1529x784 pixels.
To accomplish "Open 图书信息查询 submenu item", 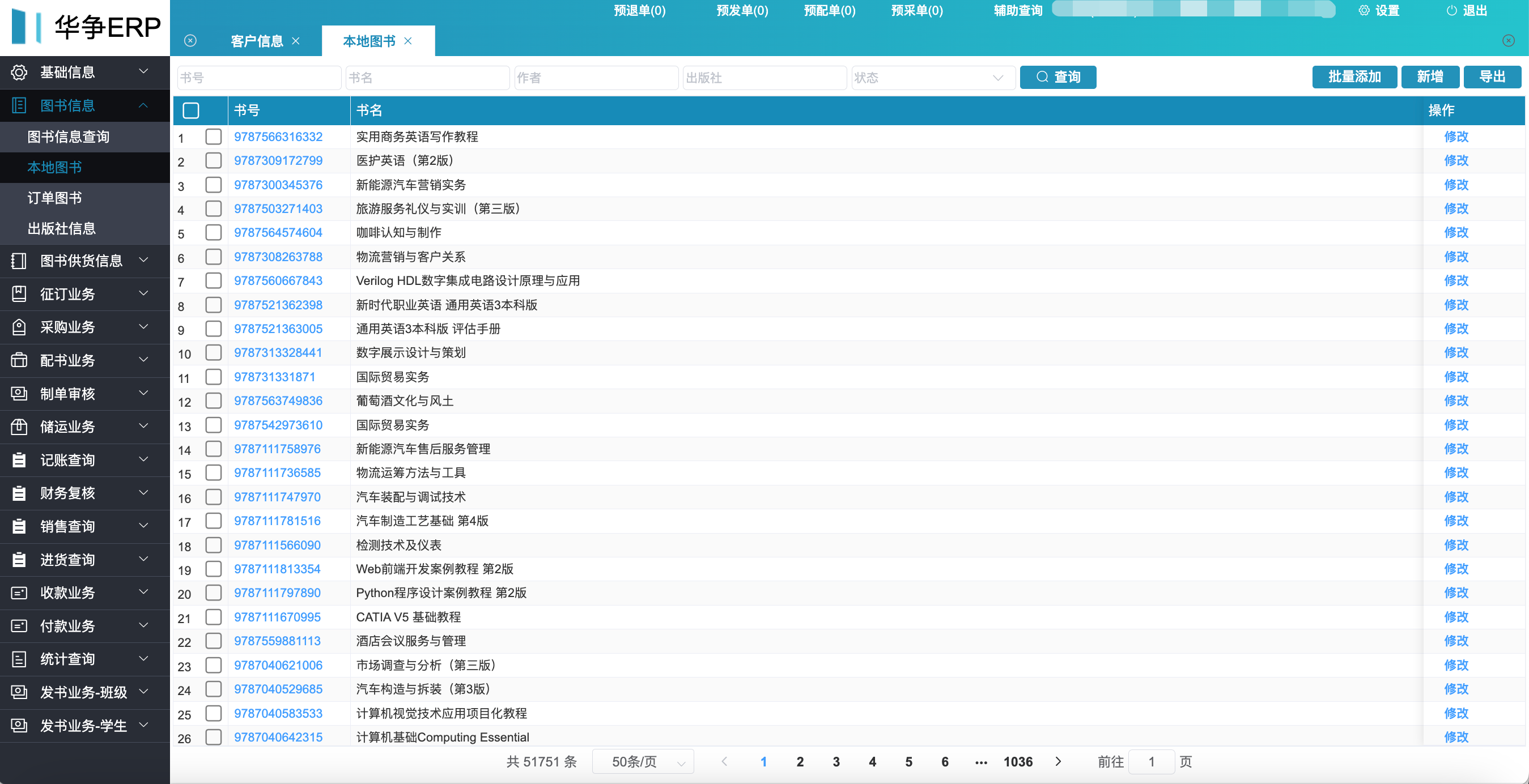I will click(x=85, y=137).
